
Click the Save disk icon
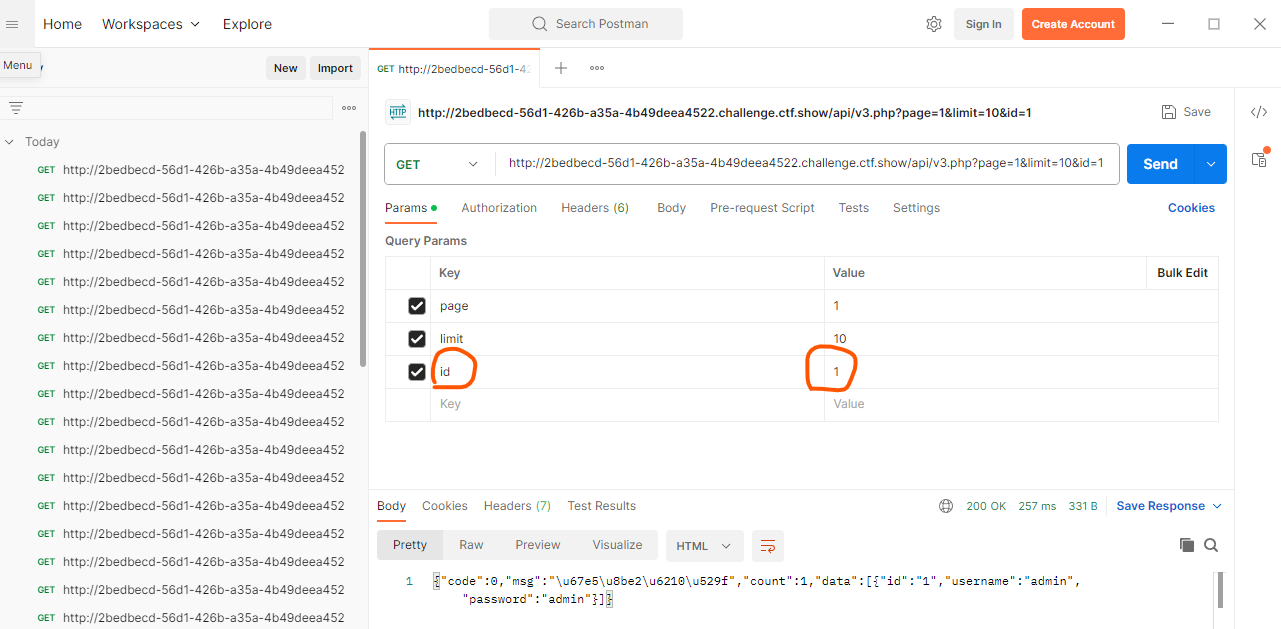[1168, 112]
